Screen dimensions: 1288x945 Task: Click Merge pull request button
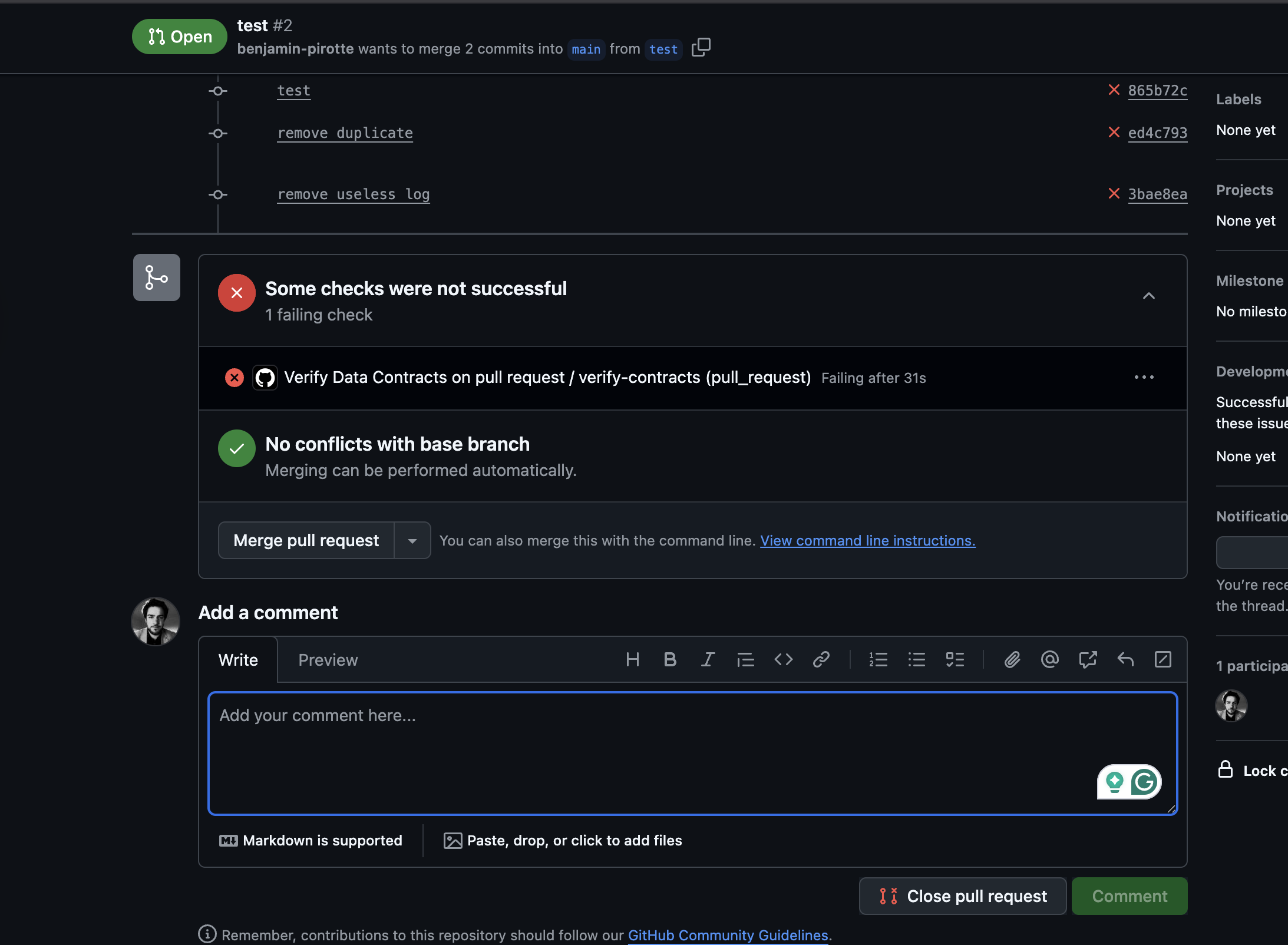(x=306, y=541)
